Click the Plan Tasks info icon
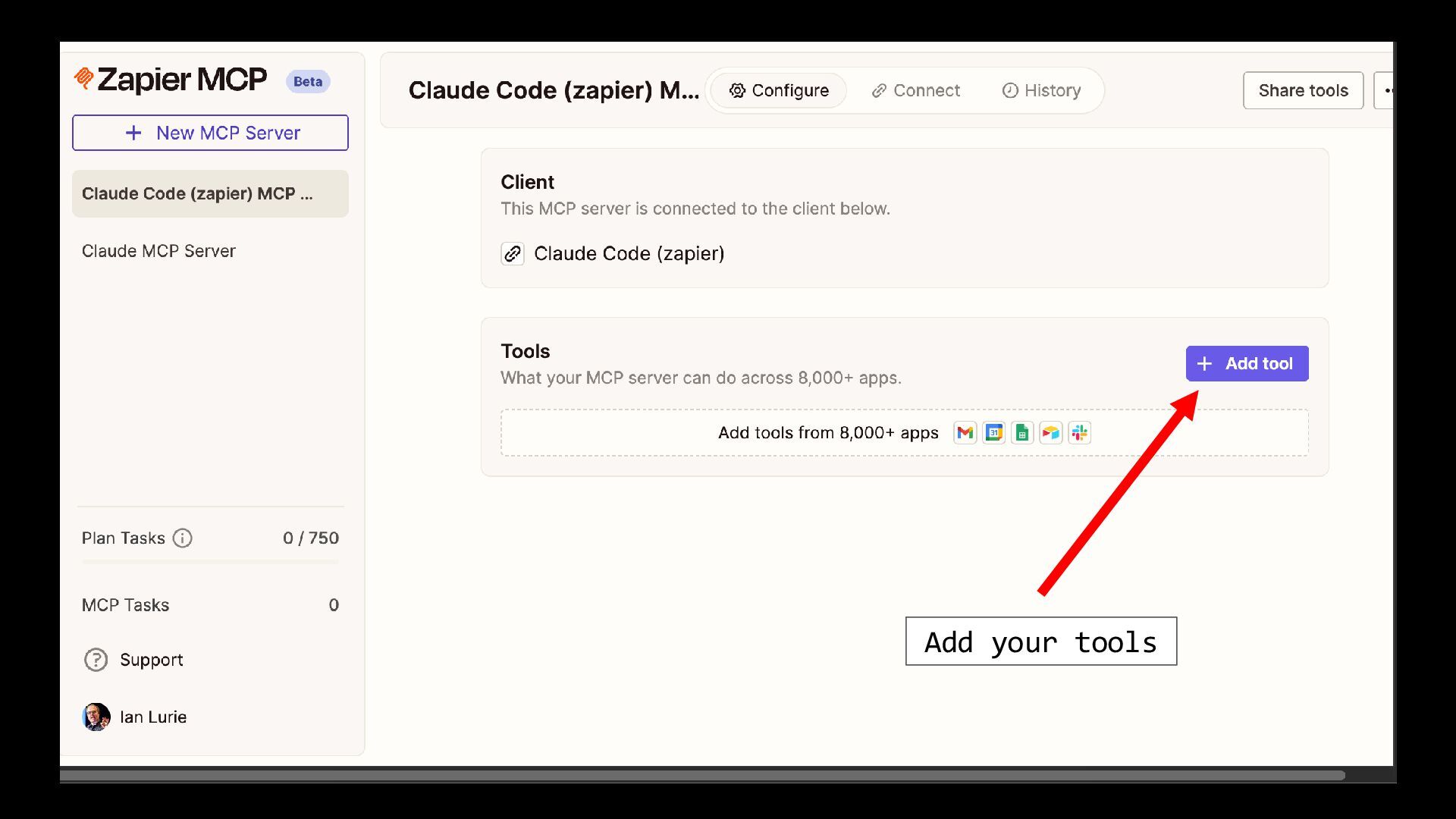Screen dimensions: 1456x819 182,538
